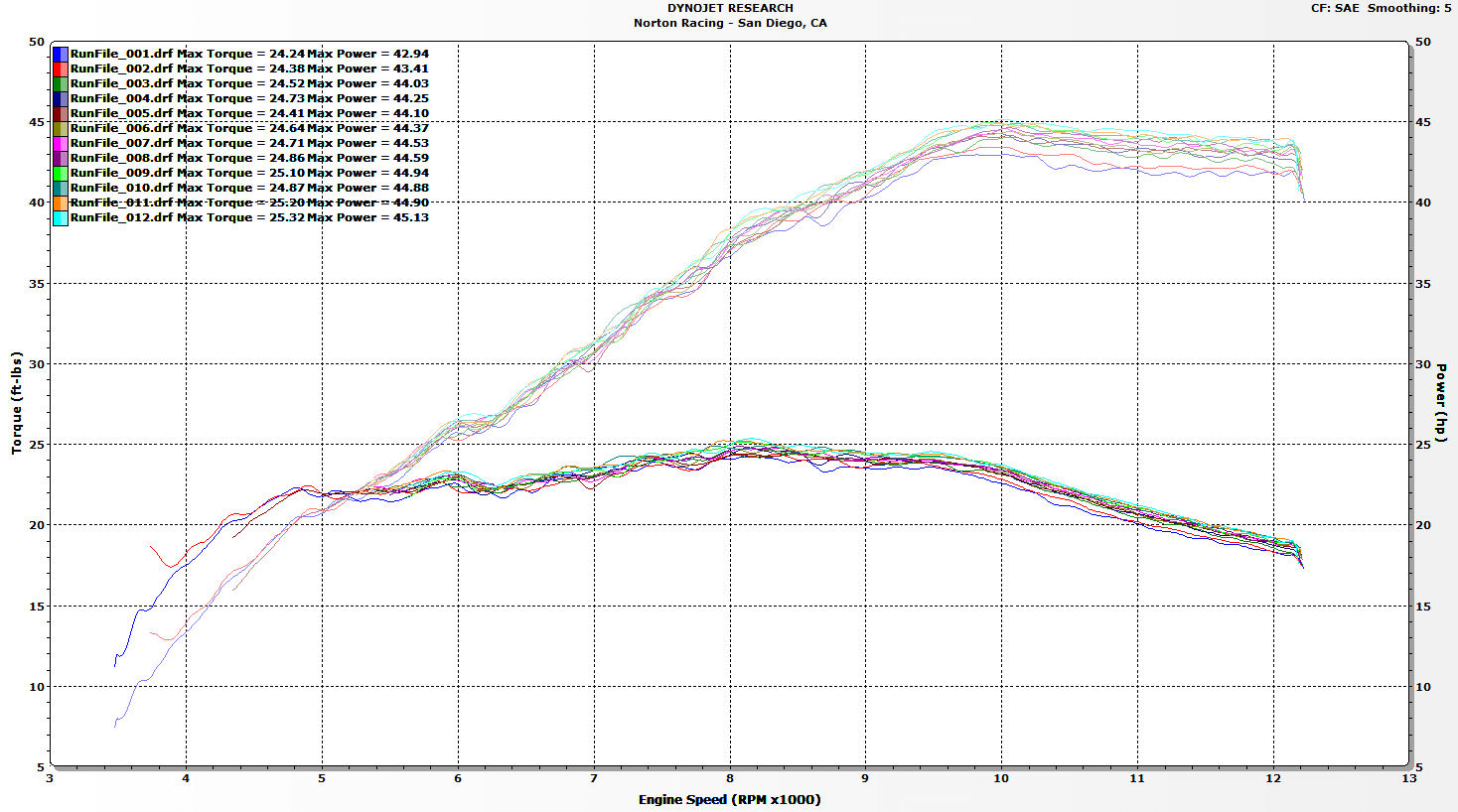The image size is (1458, 812).
Task: Click the cyan swatch for RunFile_012.drf
Action: click(61, 218)
